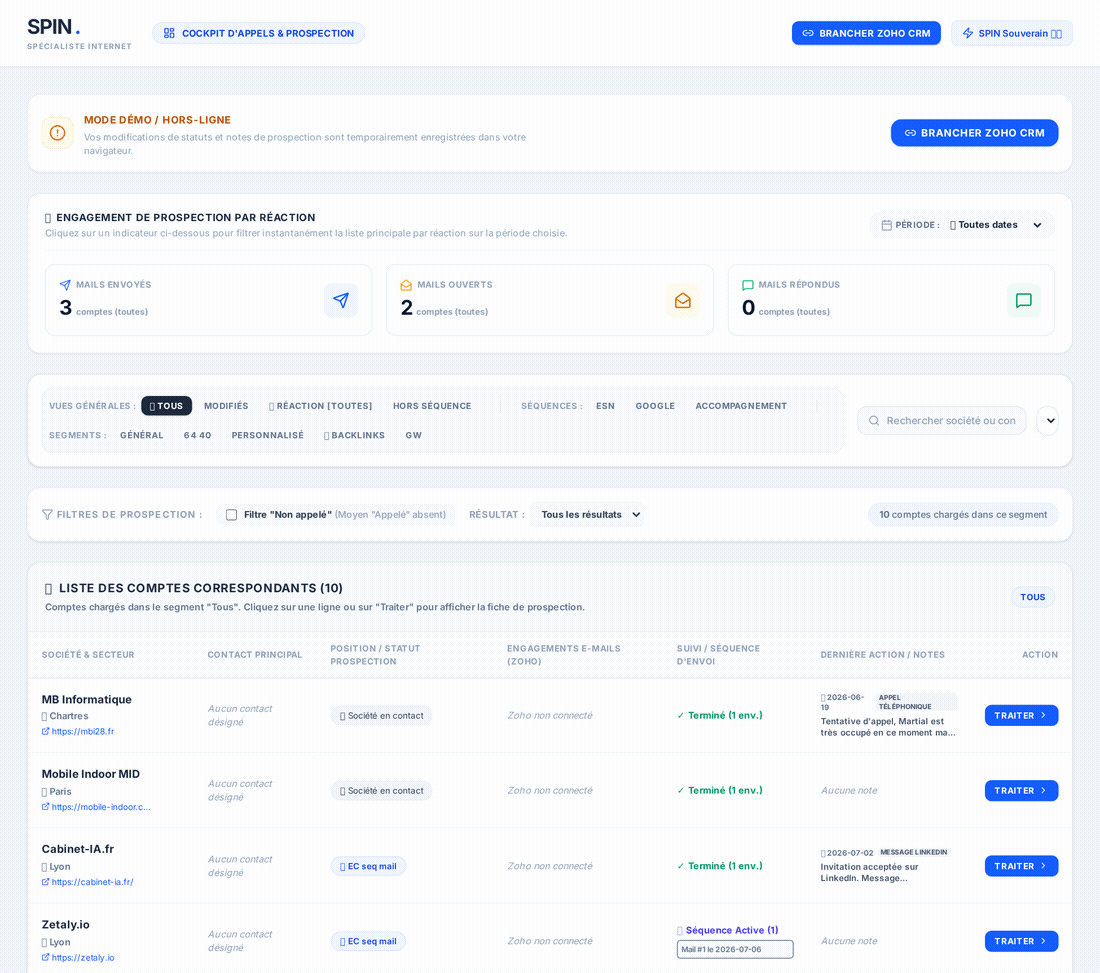Select the BACKLINKS segment
The image size is (1100, 973).
pos(354,435)
